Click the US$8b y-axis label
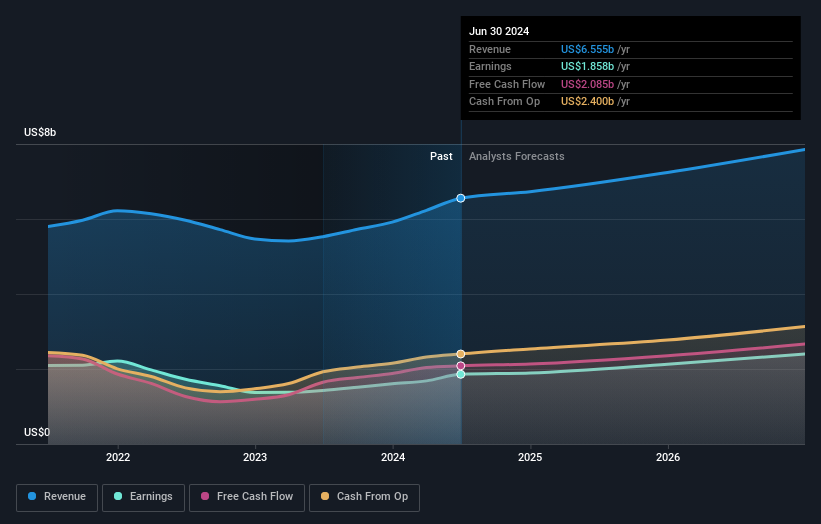This screenshot has height=524, width=821. tap(40, 132)
